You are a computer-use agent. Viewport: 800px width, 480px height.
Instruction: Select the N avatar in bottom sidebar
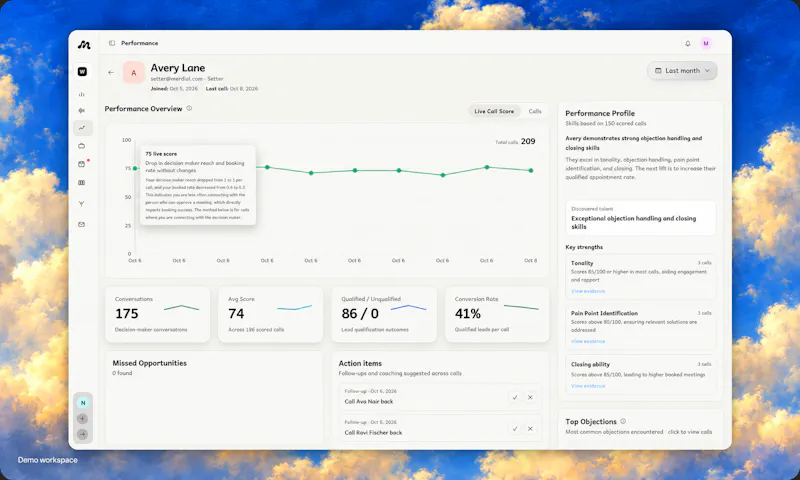coord(83,403)
